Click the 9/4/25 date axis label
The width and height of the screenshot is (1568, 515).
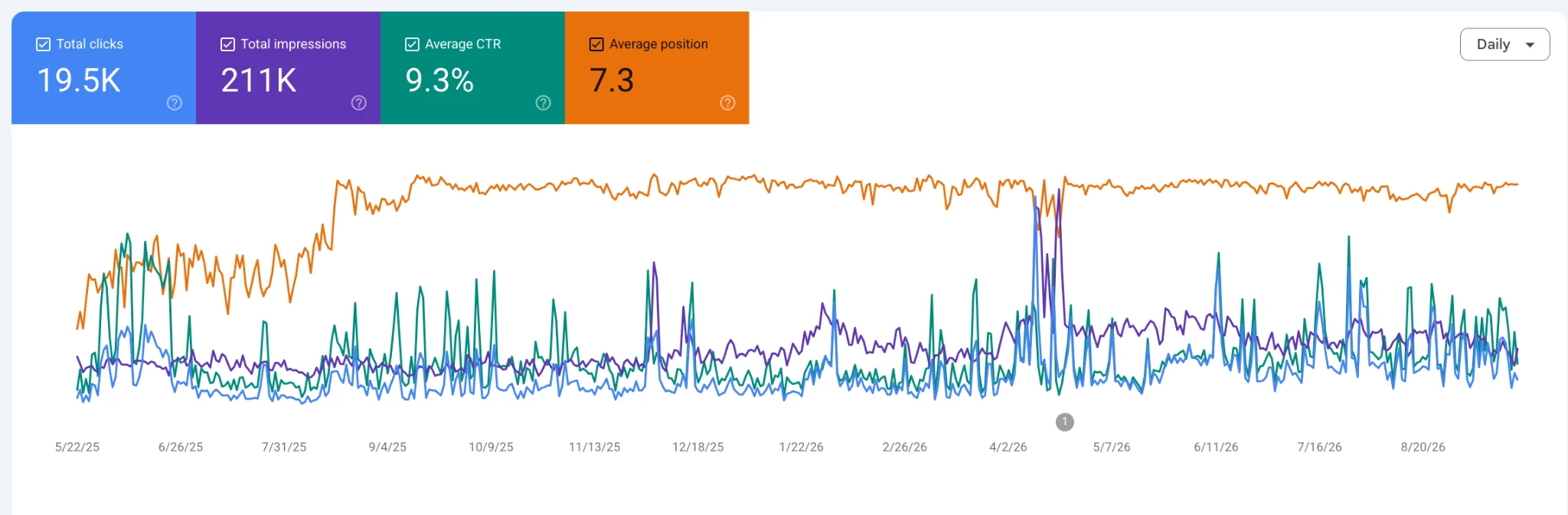coord(387,447)
